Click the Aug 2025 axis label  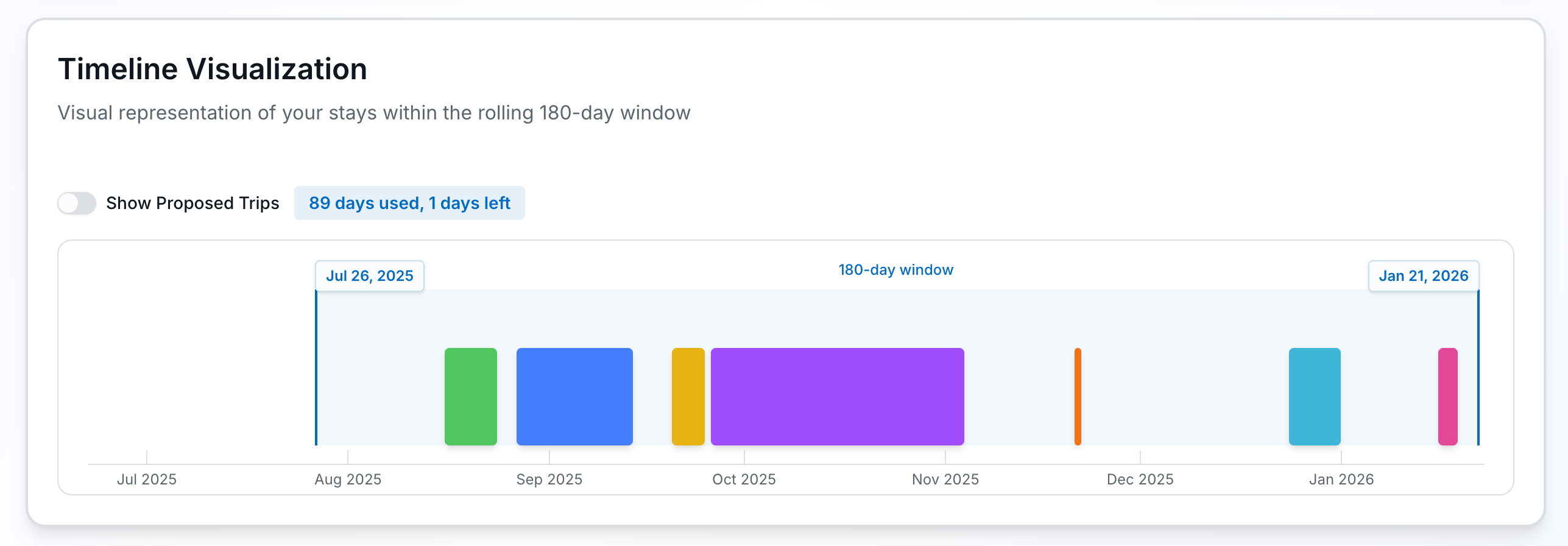point(348,480)
